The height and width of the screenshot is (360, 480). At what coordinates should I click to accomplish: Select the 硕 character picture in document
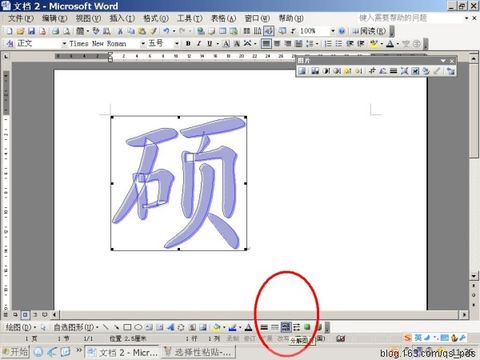[179, 183]
